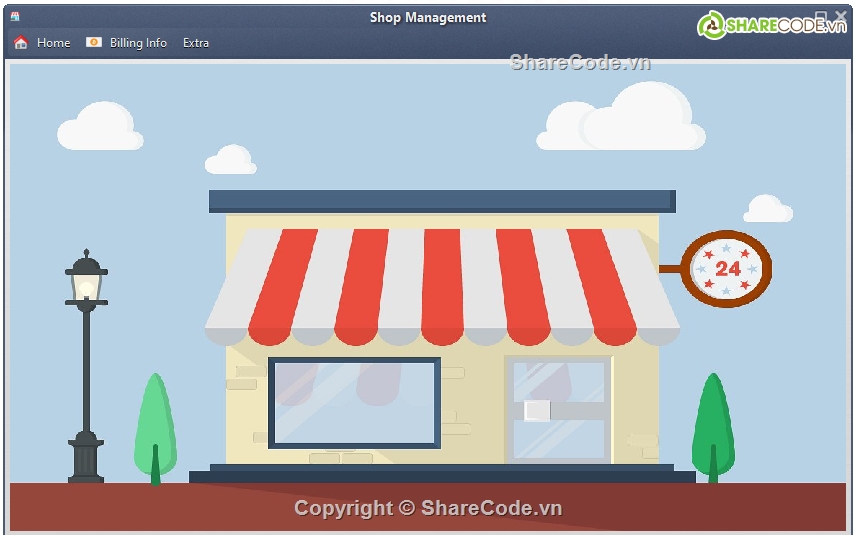Click the shop's glass door
The width and height of the screenshot is (857, 535).
tap(559, 409)
